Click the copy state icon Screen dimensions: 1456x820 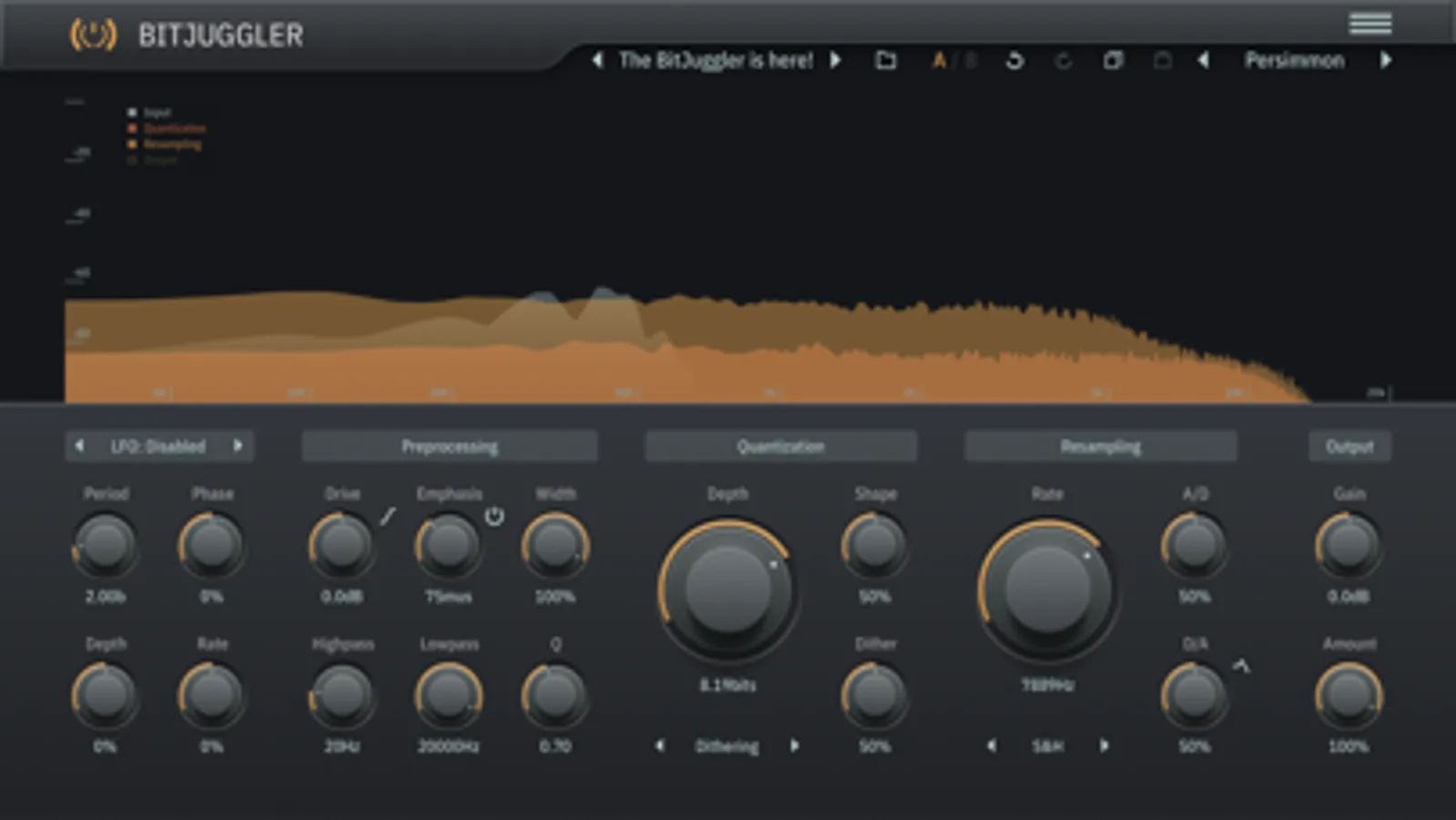pos(1113,60)
